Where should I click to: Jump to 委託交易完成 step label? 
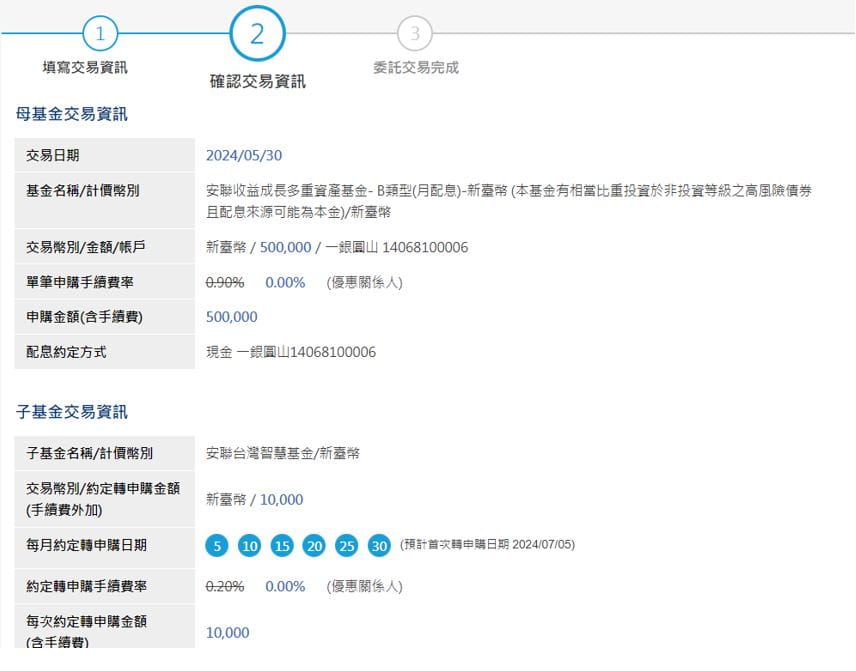(415, 68)
